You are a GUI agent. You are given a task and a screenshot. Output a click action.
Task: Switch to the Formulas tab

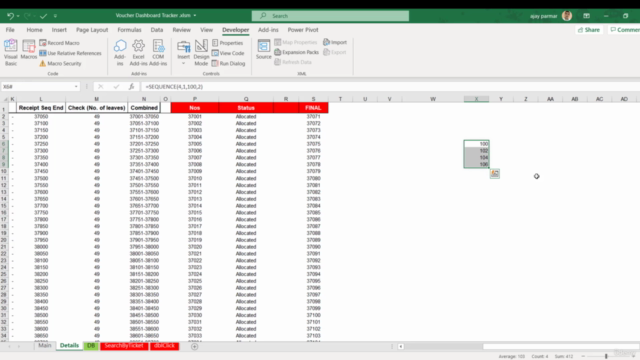click(x=129, y=30)
